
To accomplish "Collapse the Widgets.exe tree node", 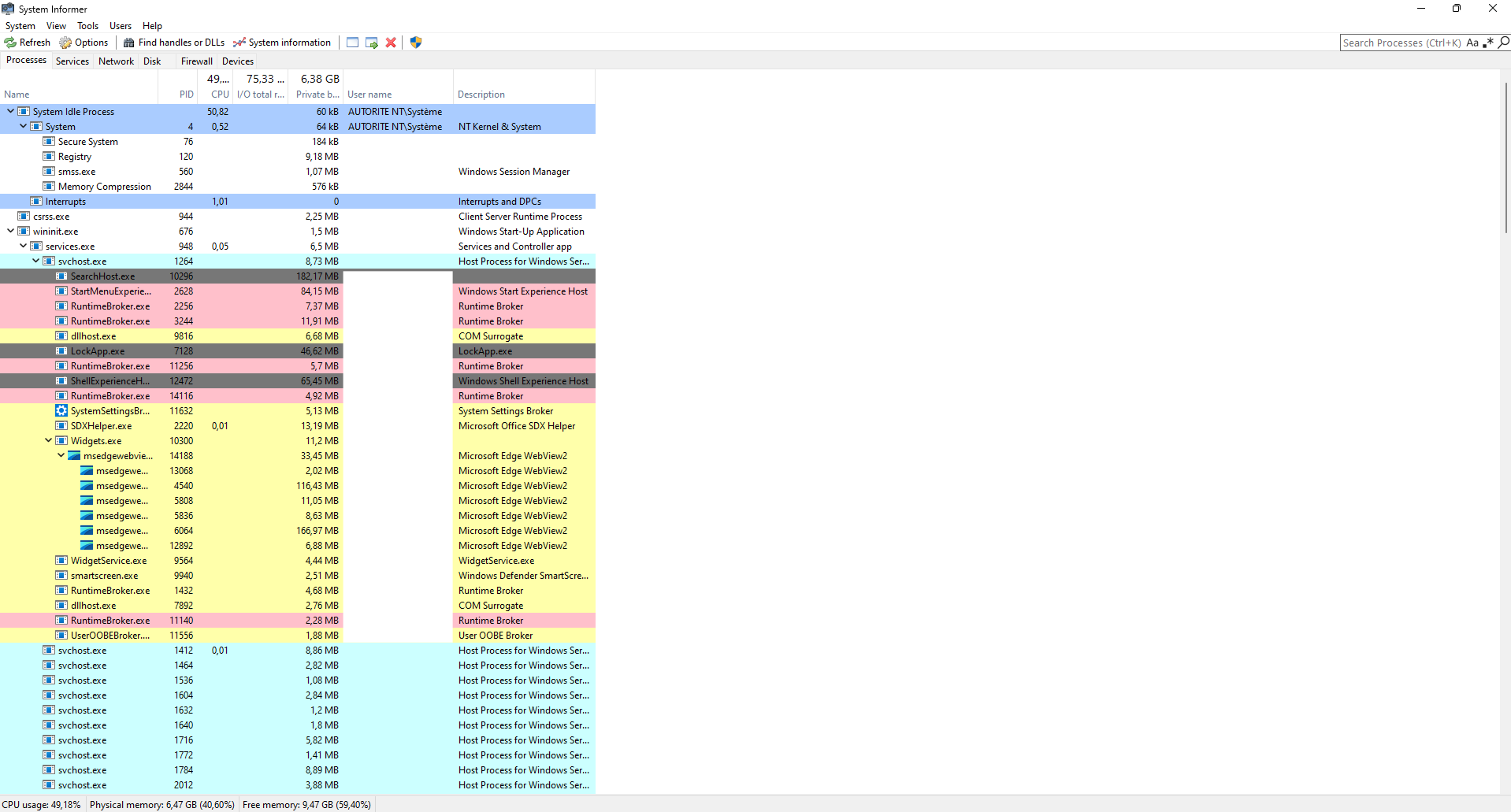I will [48, 441].
